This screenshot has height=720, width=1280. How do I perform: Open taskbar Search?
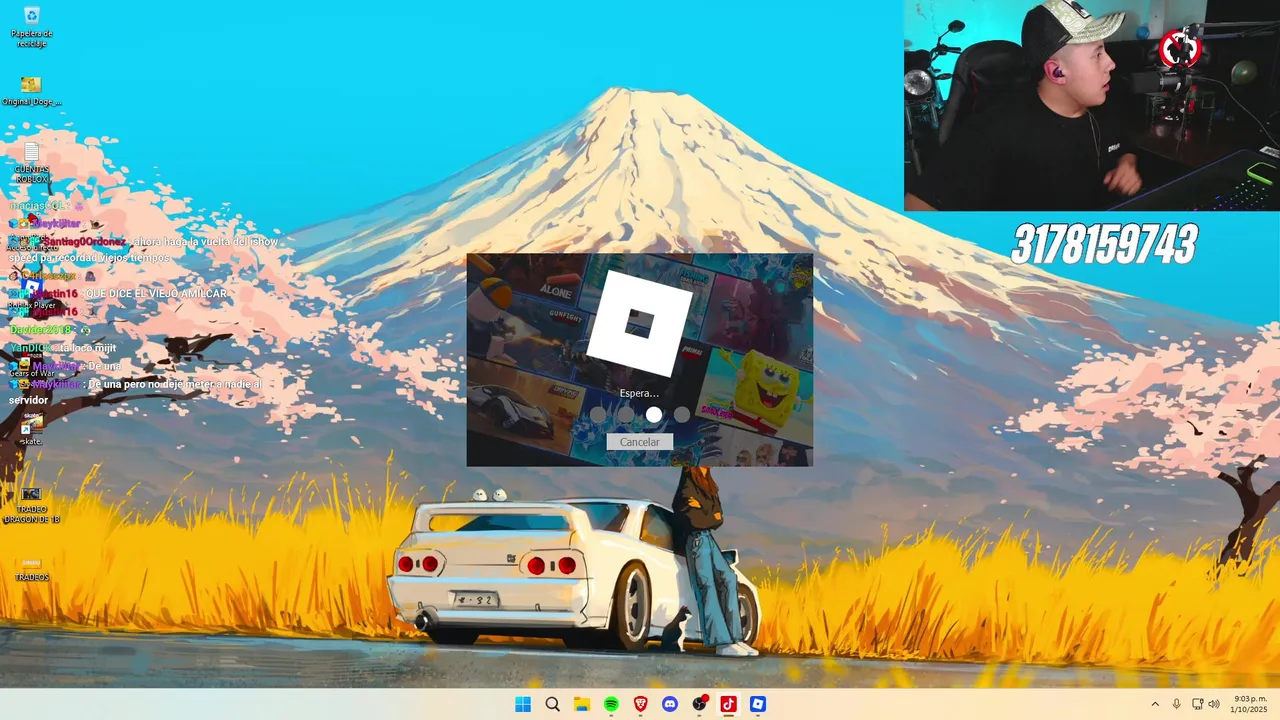point(552,704)
